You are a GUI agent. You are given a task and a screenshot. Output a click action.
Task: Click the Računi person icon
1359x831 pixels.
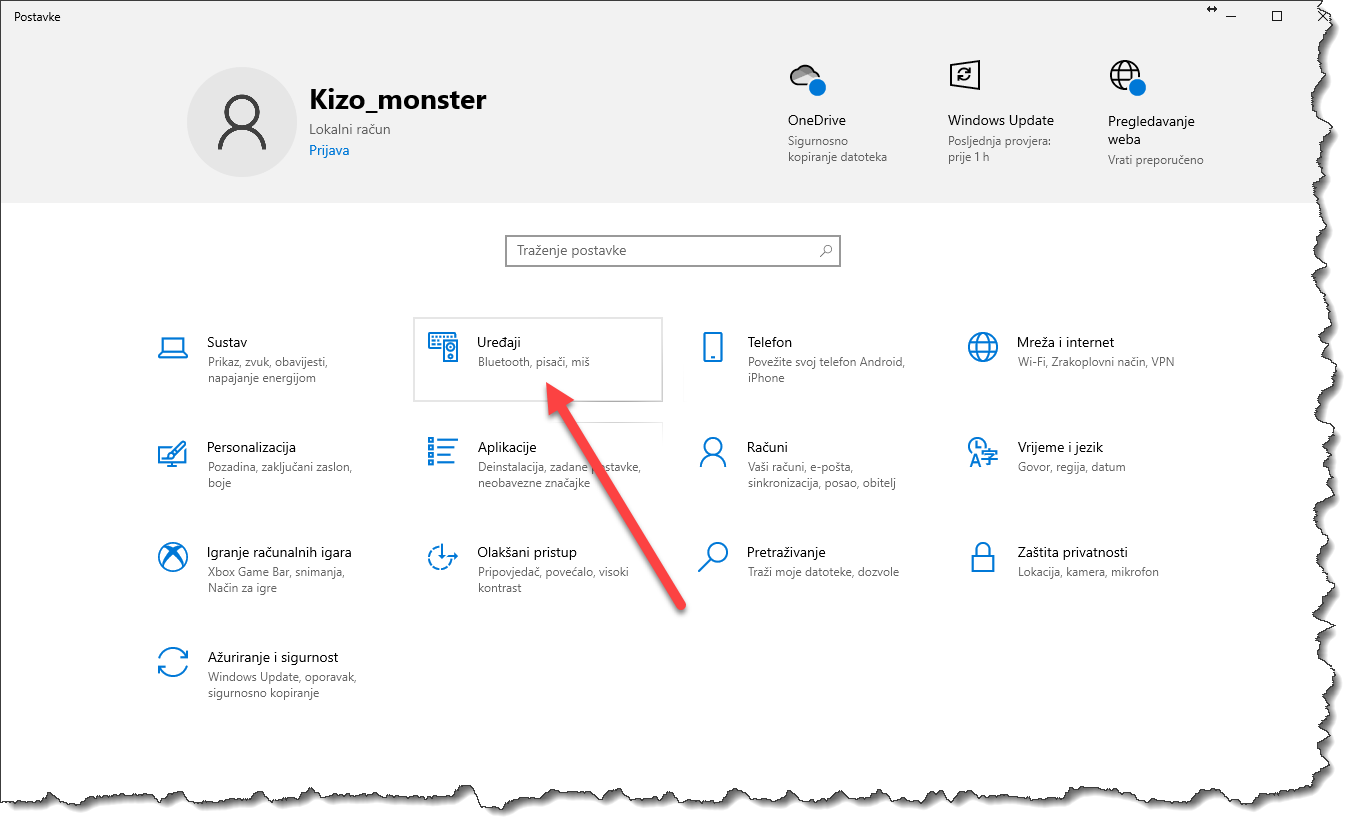(x=712, y=452)
